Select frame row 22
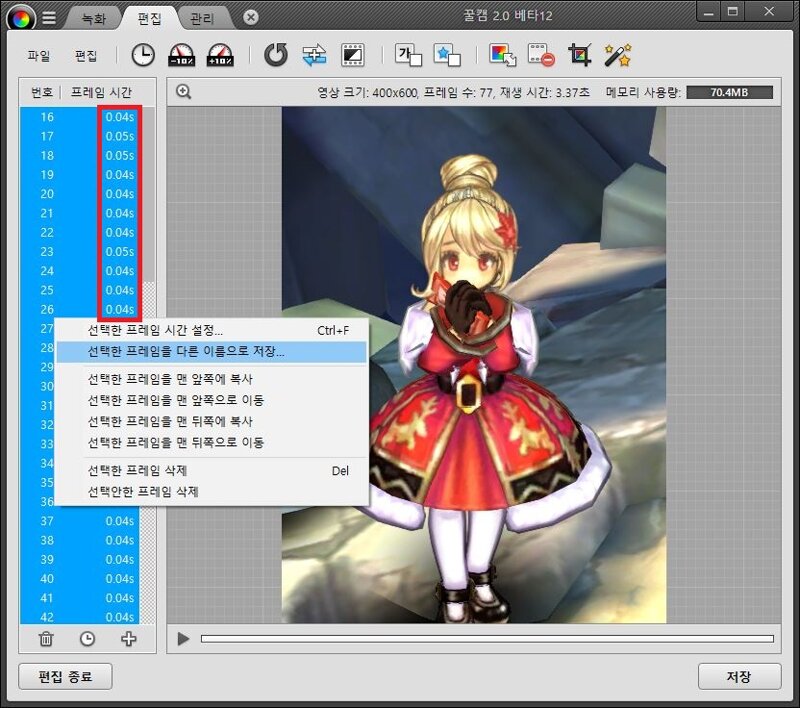 pos(80,233)
